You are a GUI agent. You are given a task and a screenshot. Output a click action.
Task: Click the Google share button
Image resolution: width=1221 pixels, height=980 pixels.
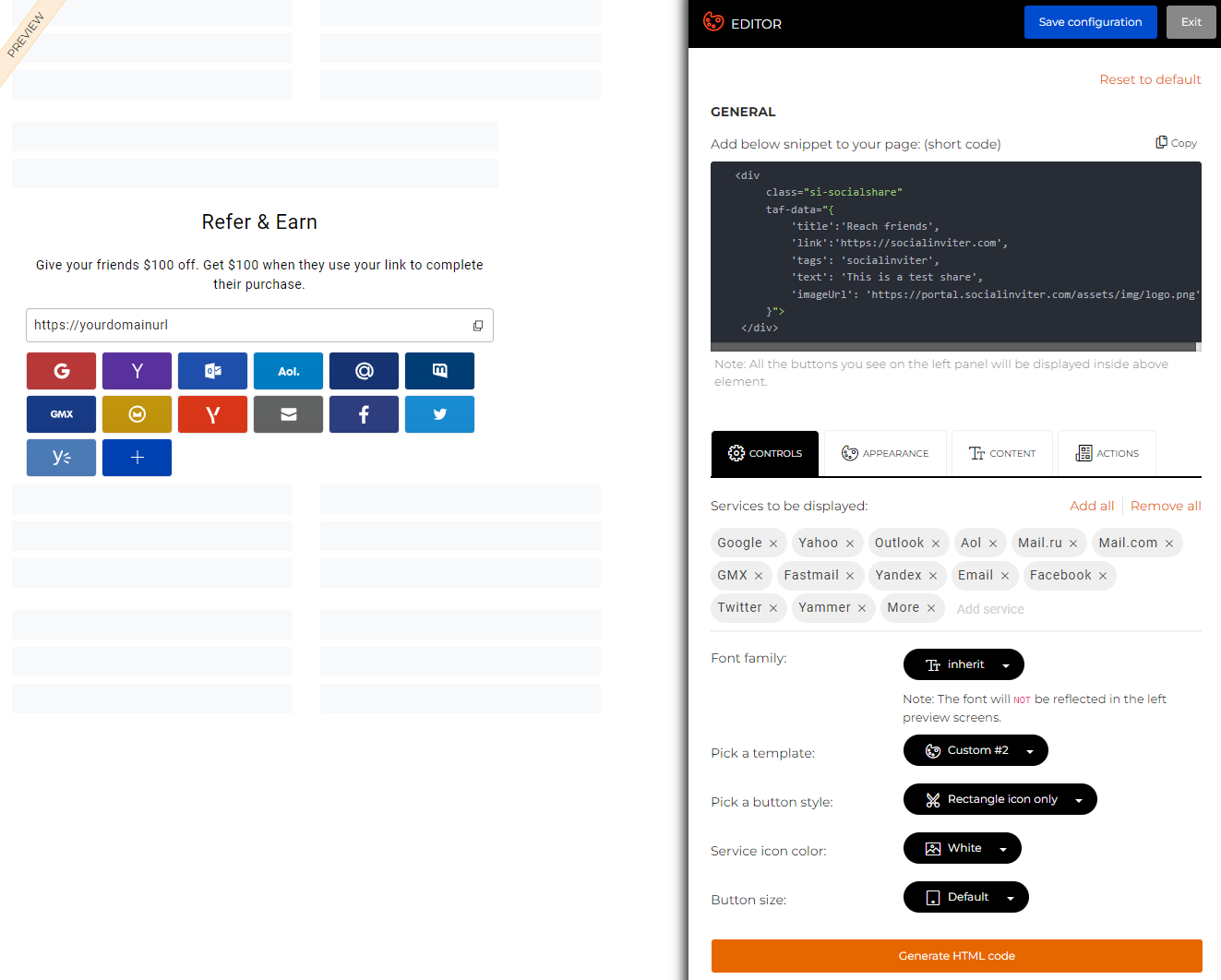pos(61,371)
